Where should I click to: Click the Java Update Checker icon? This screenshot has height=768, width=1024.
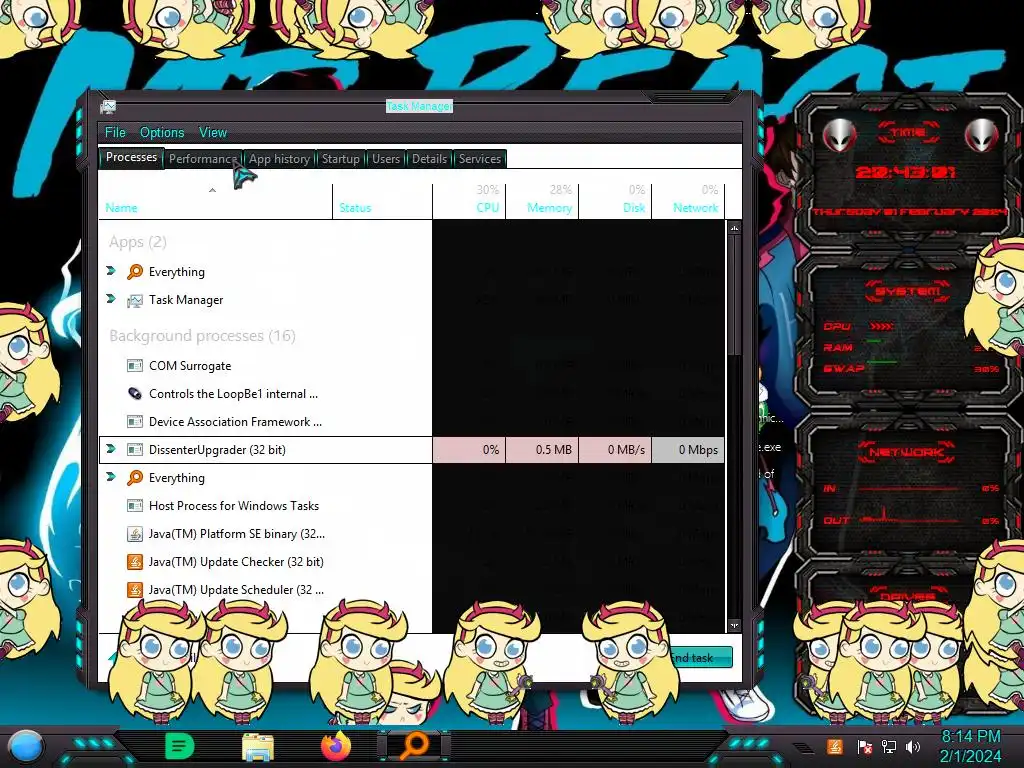coord(135,562)
